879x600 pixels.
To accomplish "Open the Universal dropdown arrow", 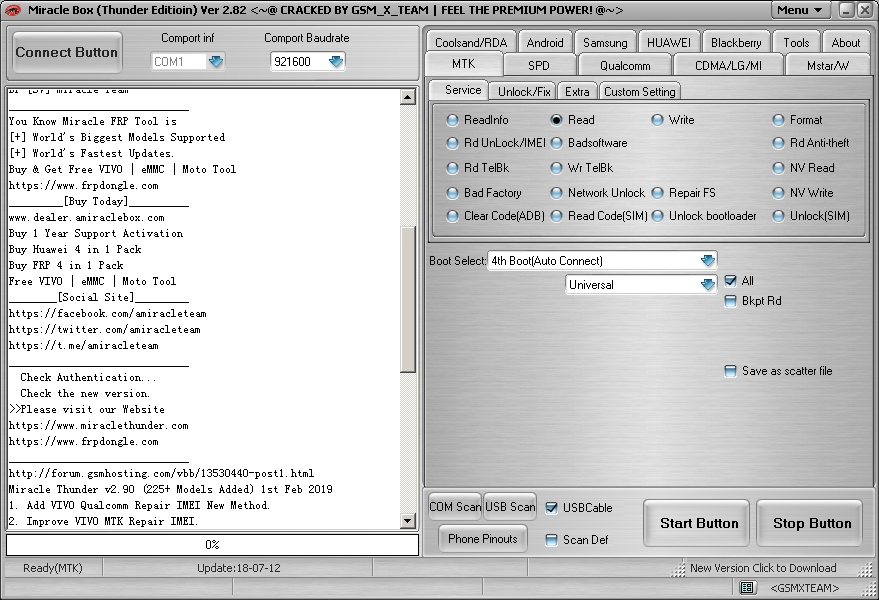I will pos(708,284).
